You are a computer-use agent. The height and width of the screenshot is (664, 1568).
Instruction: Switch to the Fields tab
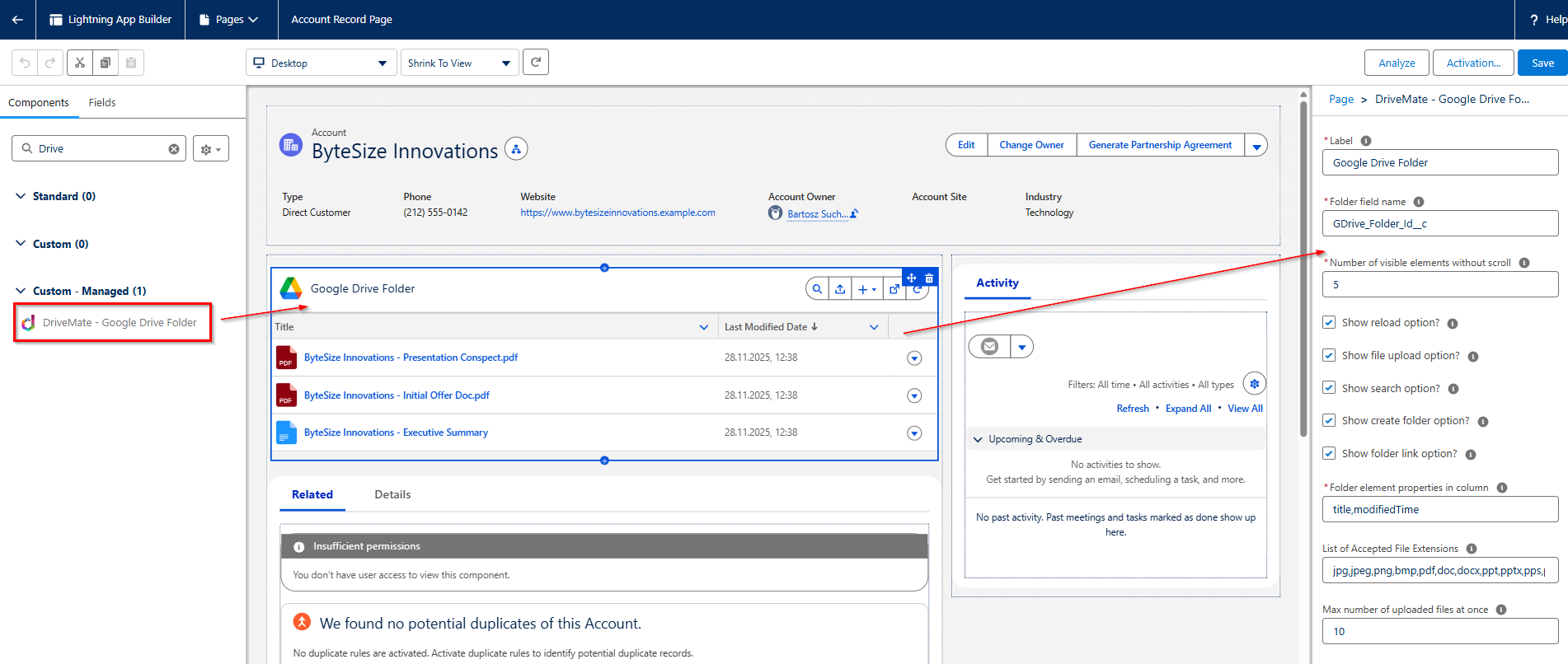(x=102, y=103)
